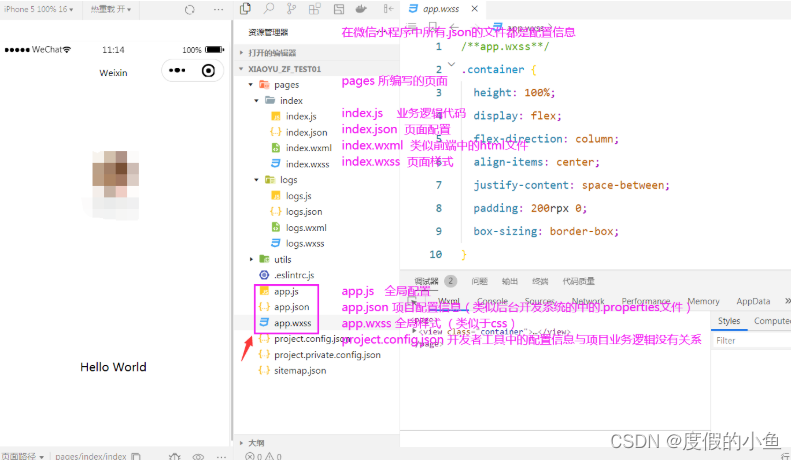Screen dimensions: 797x460
Task: Collapse the pages folder
Action: [x=251, y=84]
